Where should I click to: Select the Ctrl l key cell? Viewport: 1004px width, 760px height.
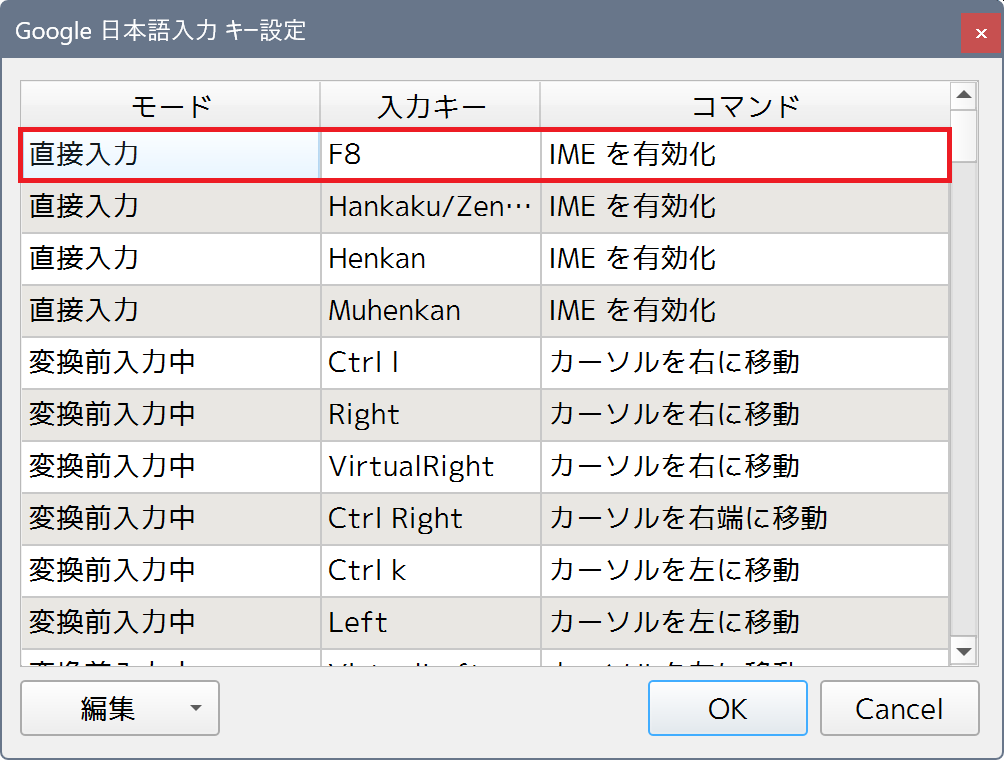click(431, 363)
